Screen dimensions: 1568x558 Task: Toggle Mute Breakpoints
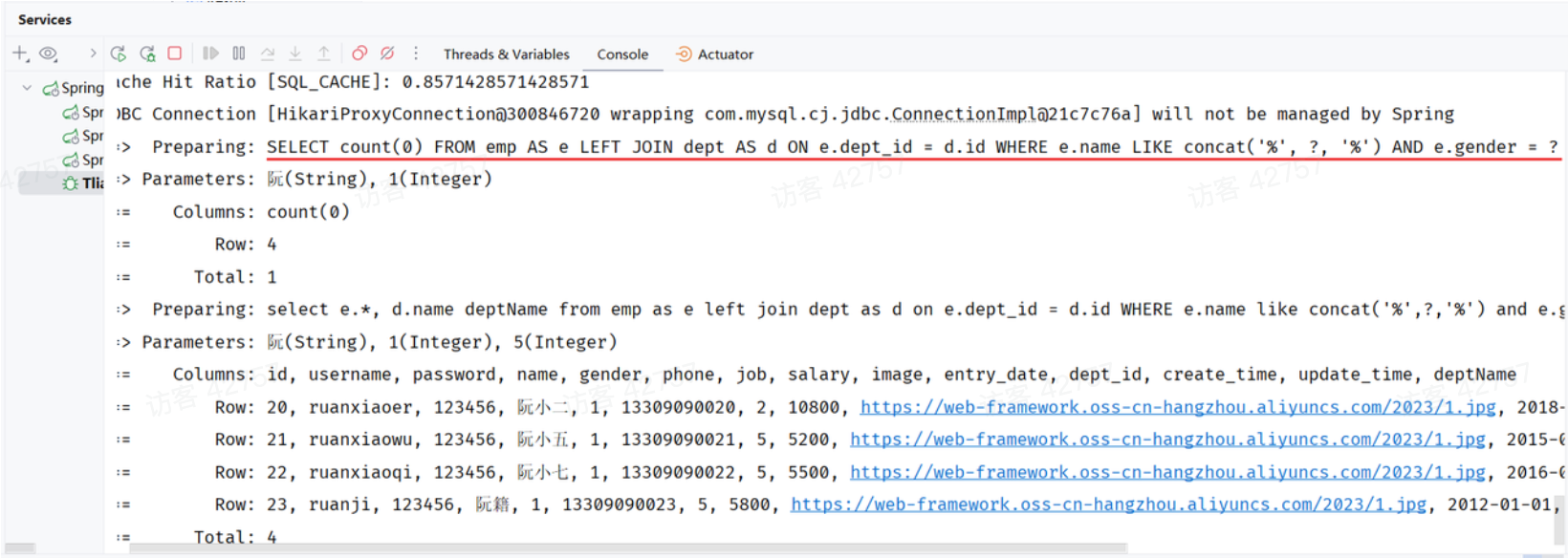click(387, 54)
